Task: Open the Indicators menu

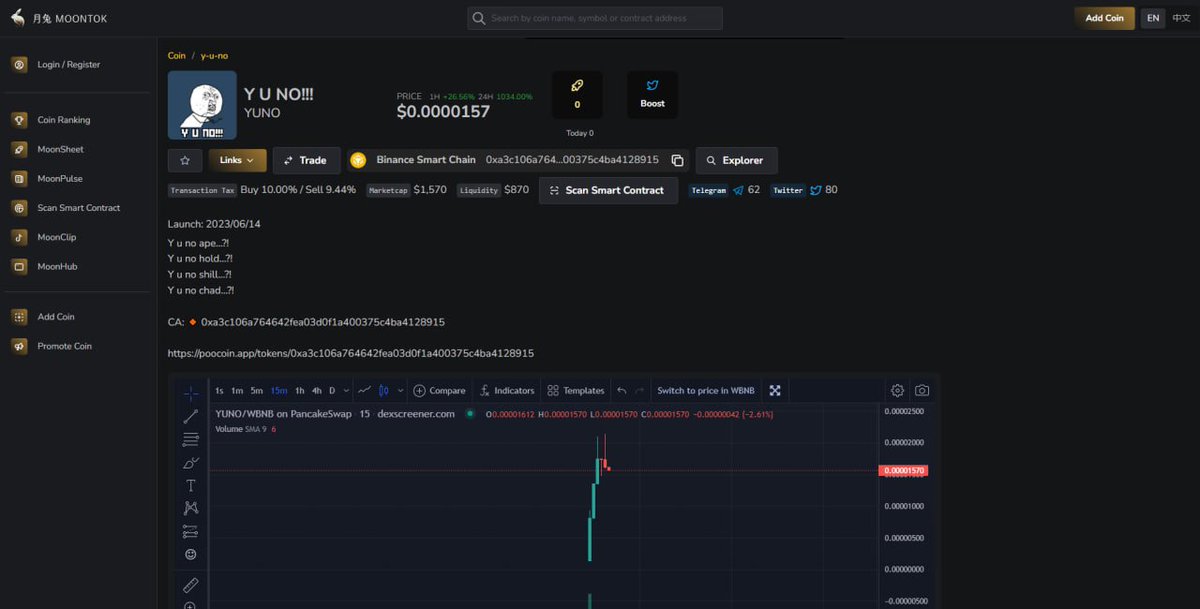Action: (x=507, y=391)
